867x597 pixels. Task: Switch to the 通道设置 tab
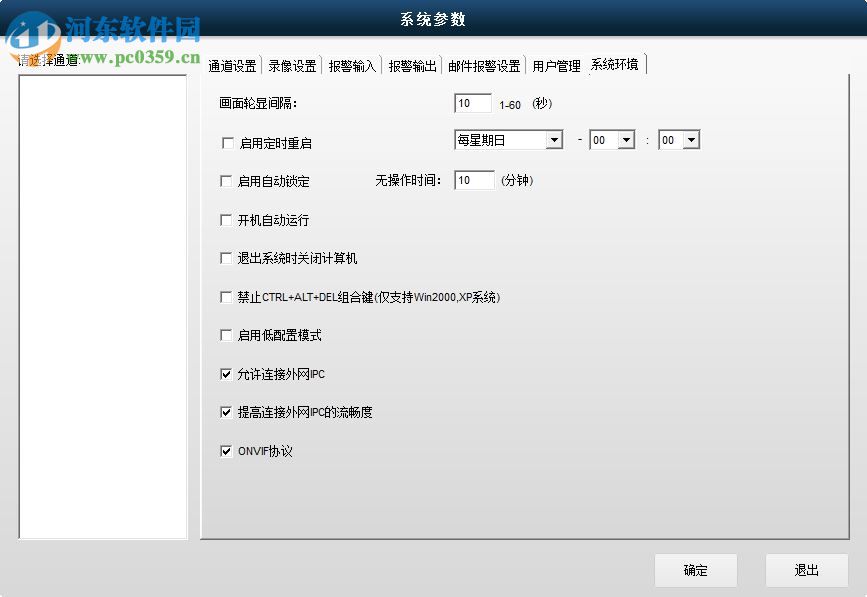pyautogui.click(x=232, y=64)
